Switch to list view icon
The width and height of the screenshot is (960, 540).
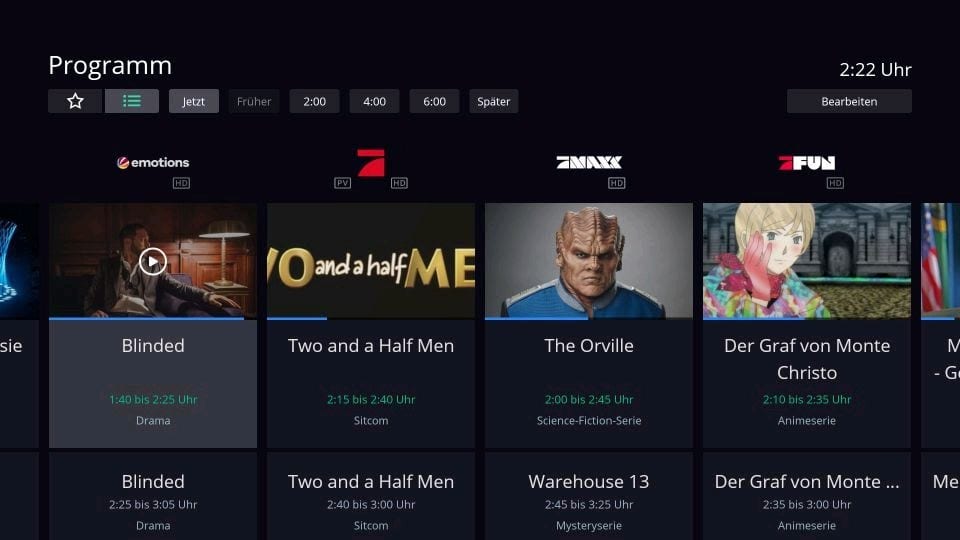coord(132,101)
